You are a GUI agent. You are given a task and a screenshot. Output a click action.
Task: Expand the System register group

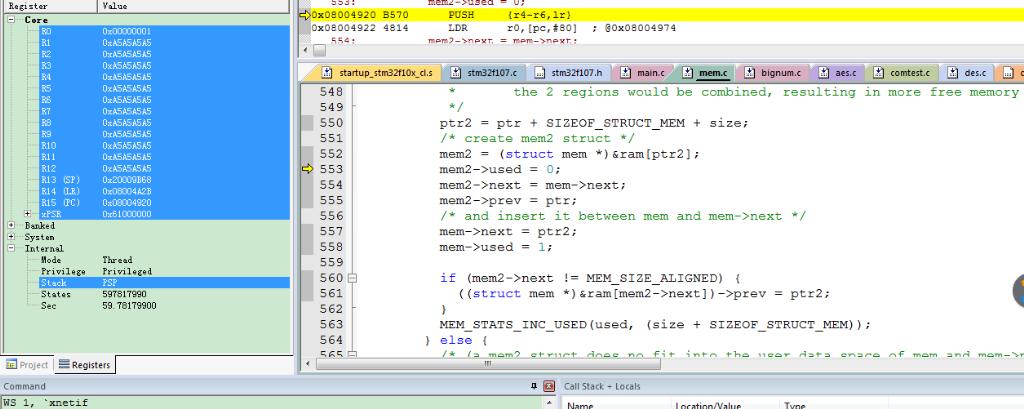[x=12, y=237]
